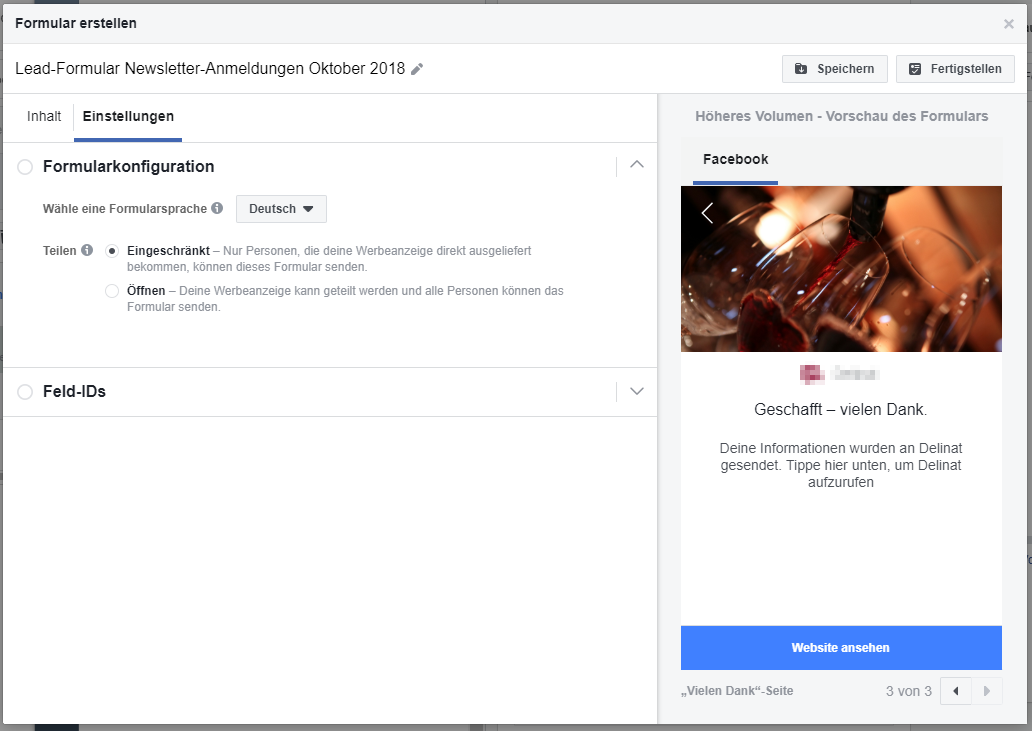Go to previous preview page

[x=956, y=691]
